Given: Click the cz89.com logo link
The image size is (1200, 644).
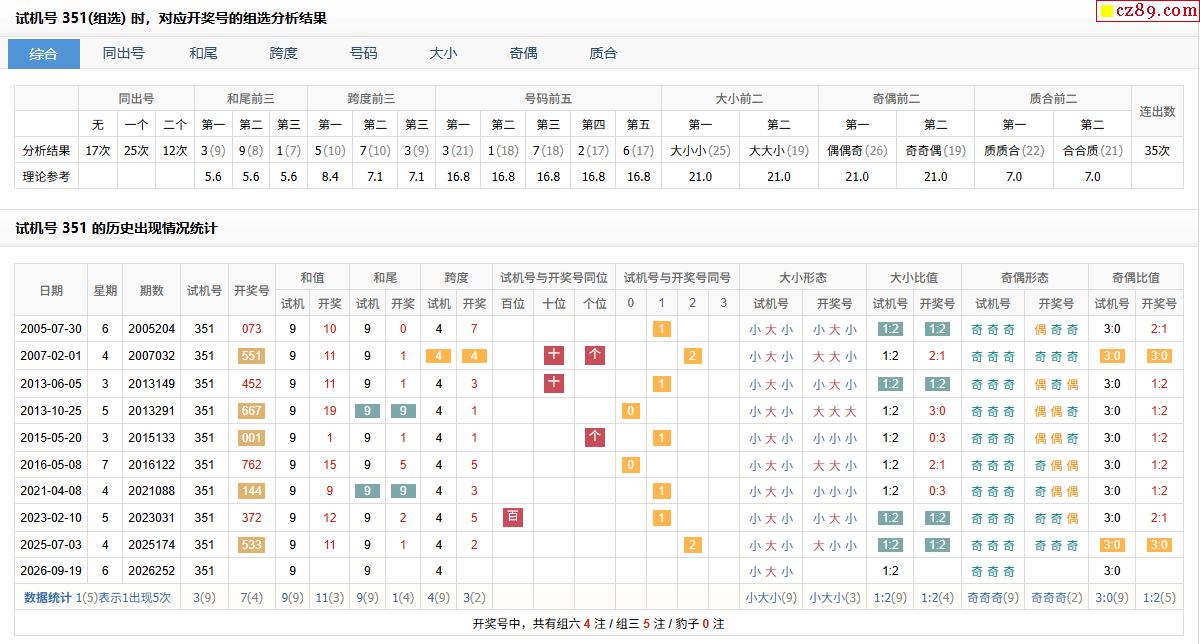Looking at the screenshot, I should point(1147,11).
